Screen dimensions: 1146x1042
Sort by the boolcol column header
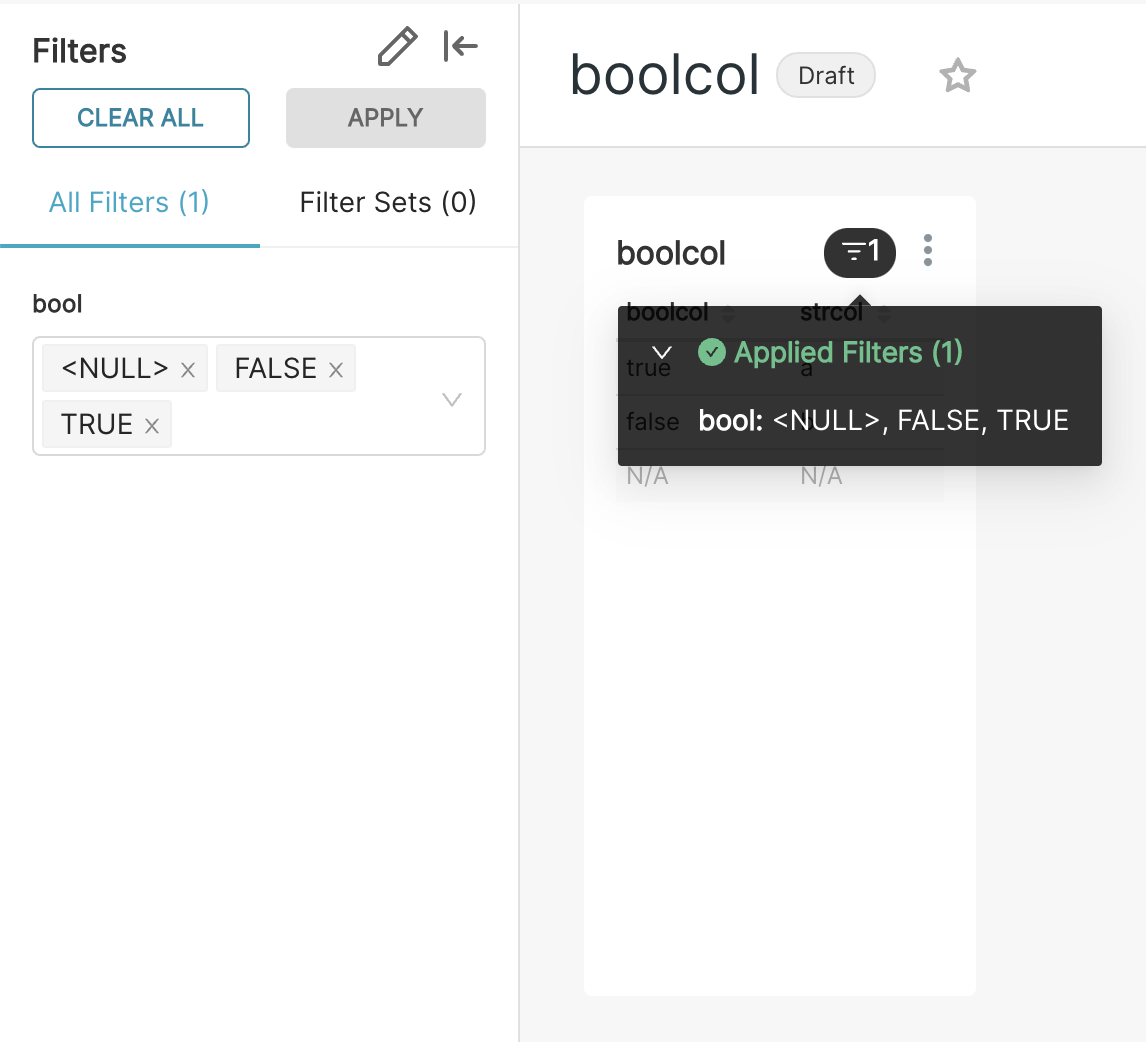click(667, 312)
